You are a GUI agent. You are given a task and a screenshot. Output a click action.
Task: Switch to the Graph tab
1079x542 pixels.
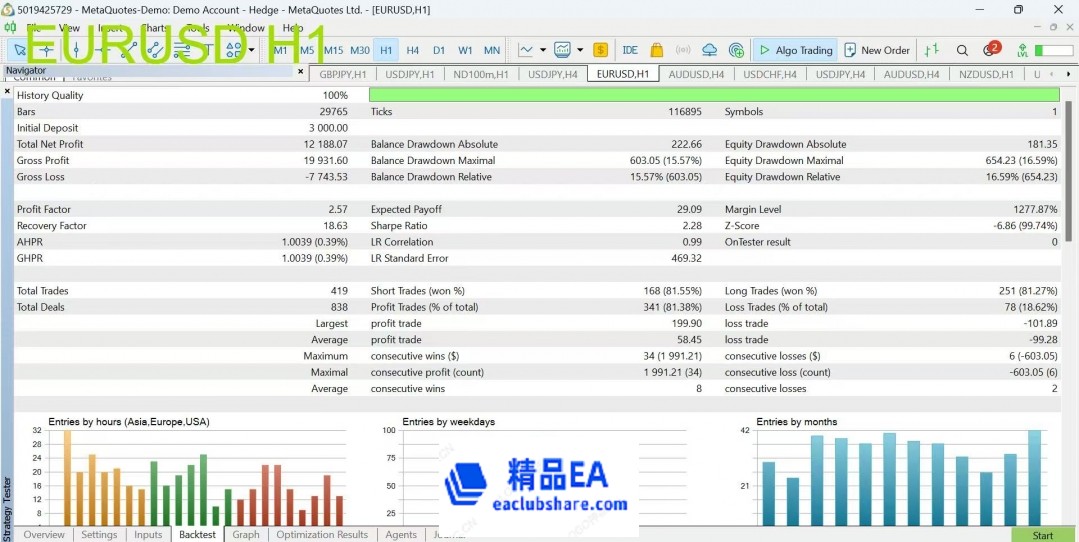pos(246,535)
